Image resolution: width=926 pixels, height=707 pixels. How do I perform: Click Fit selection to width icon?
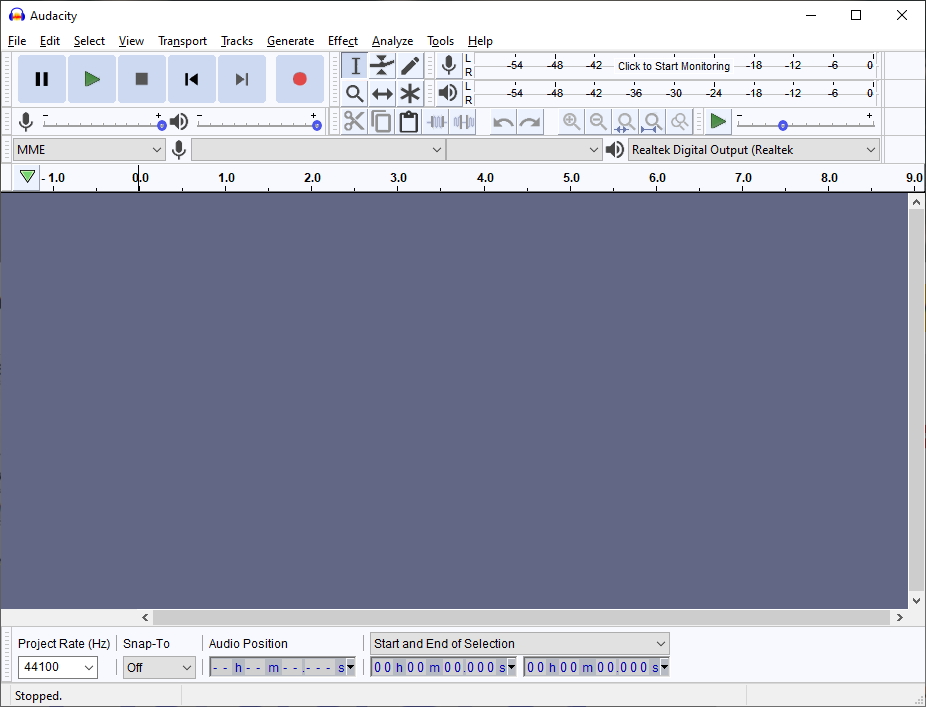[625, 122]
